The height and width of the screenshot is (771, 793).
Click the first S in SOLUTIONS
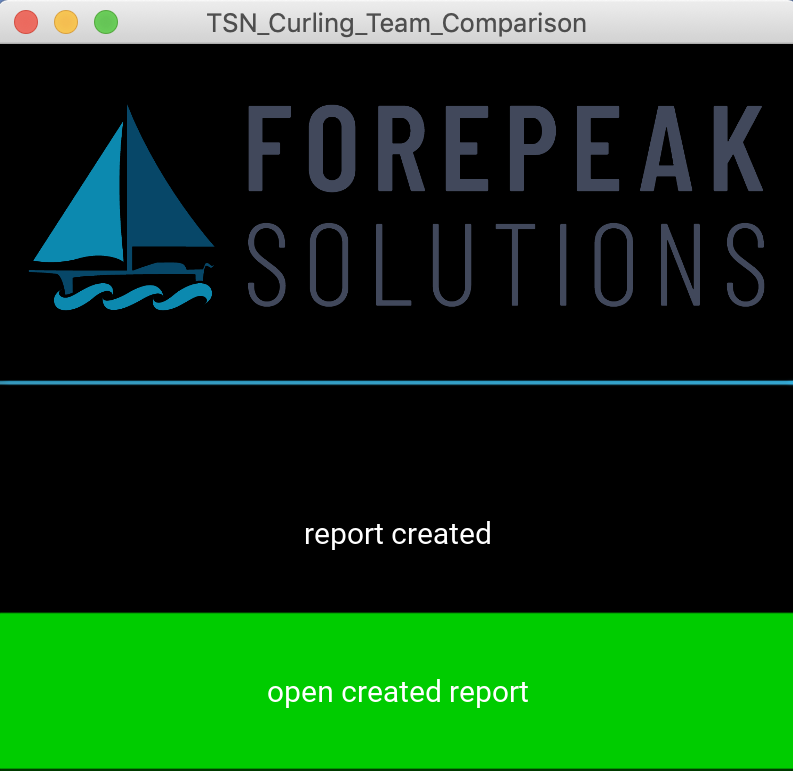tap(268, 264)
